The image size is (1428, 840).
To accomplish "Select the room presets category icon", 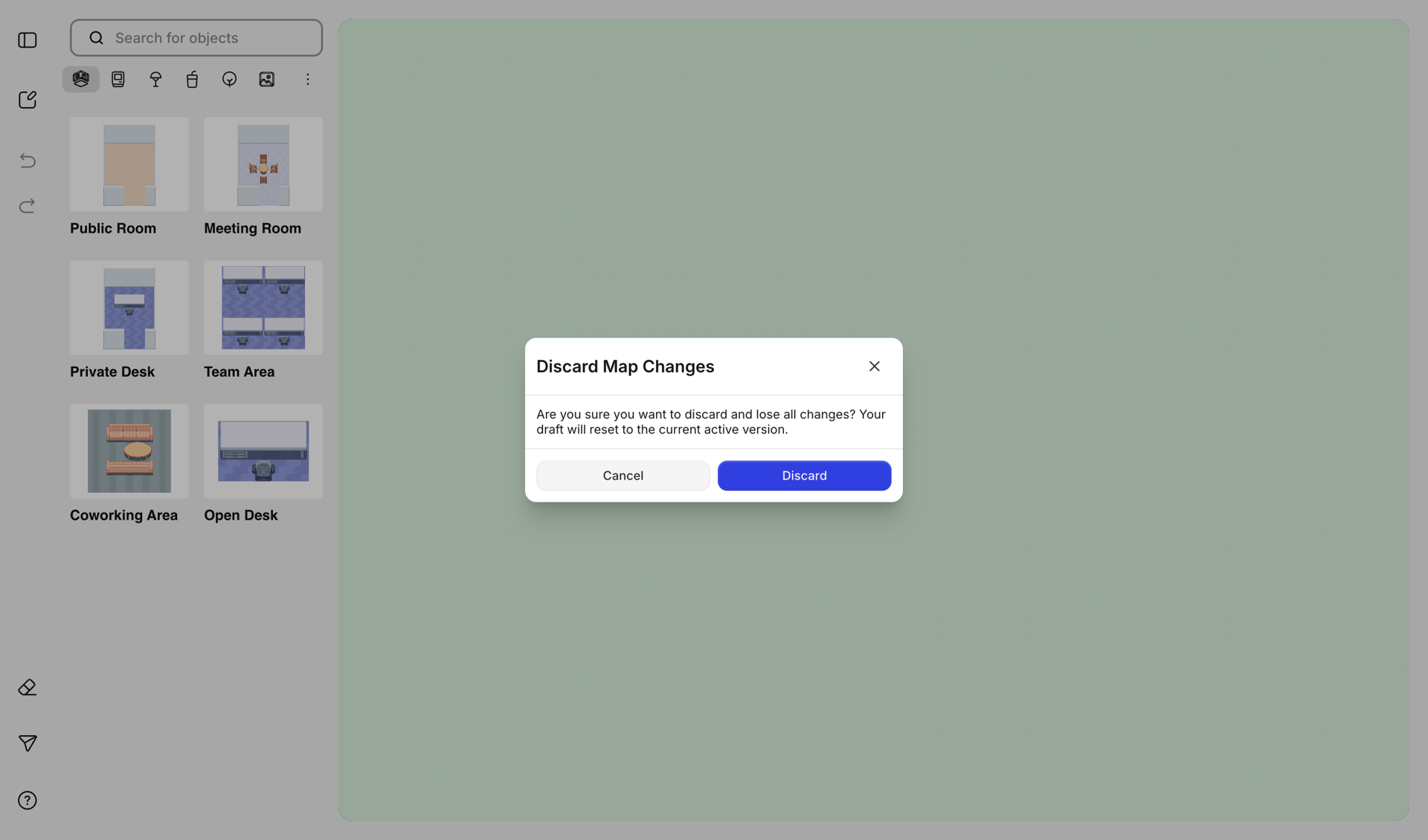I will point(80,79).
